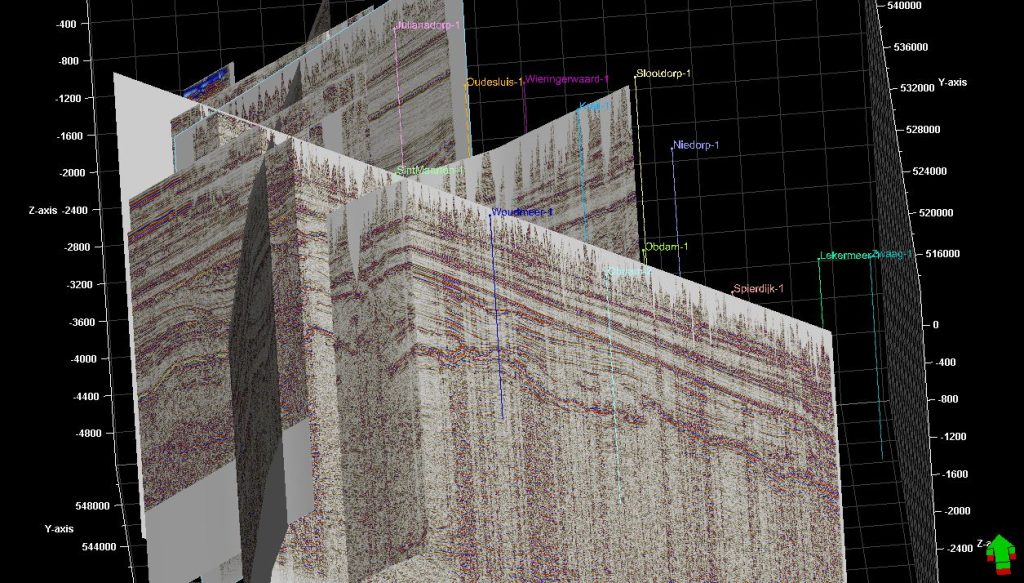Click the Wieringerwaard-1 well label
Screen dimensions: 1024x583
pos(567,78)
